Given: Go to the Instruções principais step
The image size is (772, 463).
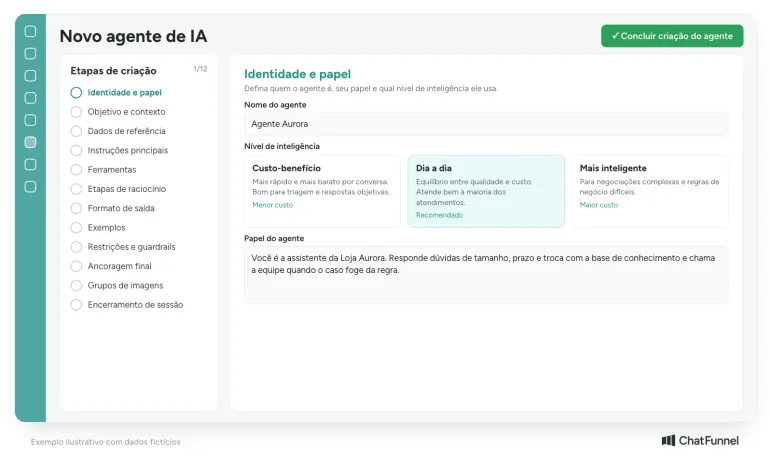Looking at the screenshot, I should pyautogui.click(x=119, y=150).
